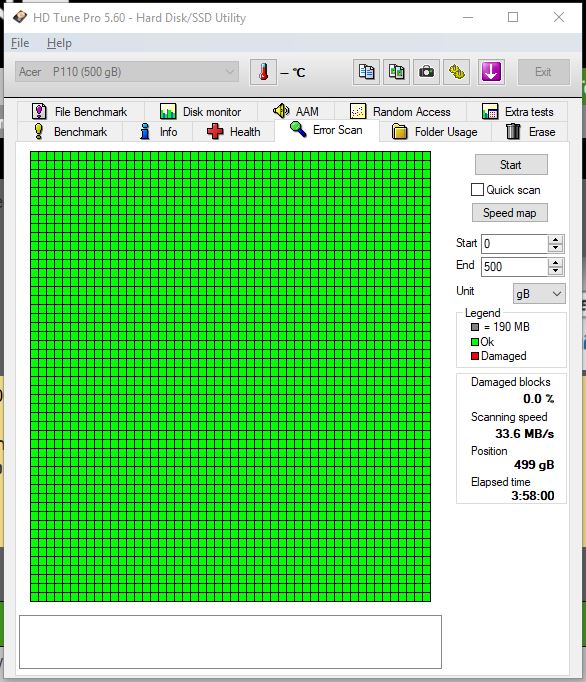Click the HD Tune Pro title bar icon
This screenshot has height=682, width=586.
[20, 17]
